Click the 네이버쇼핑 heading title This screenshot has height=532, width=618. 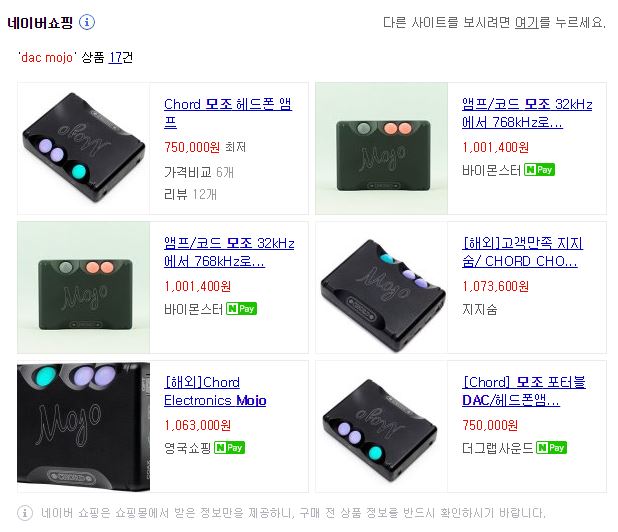pyautogui.click(x=40, y=22)
